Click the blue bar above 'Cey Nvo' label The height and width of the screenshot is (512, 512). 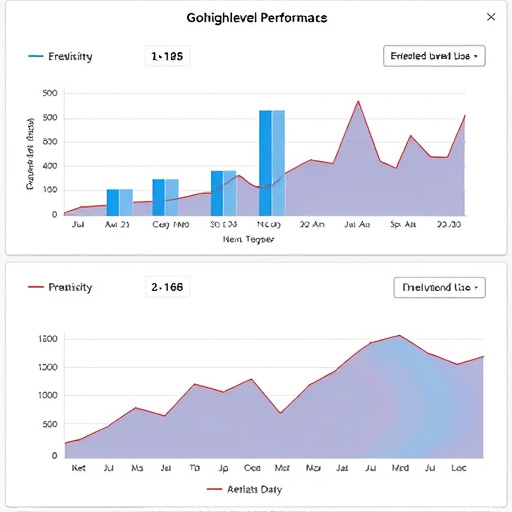[165, 197]
